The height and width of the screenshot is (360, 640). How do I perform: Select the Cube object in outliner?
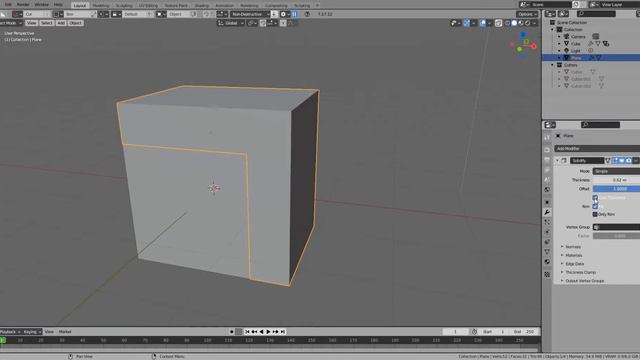[576, 44]
